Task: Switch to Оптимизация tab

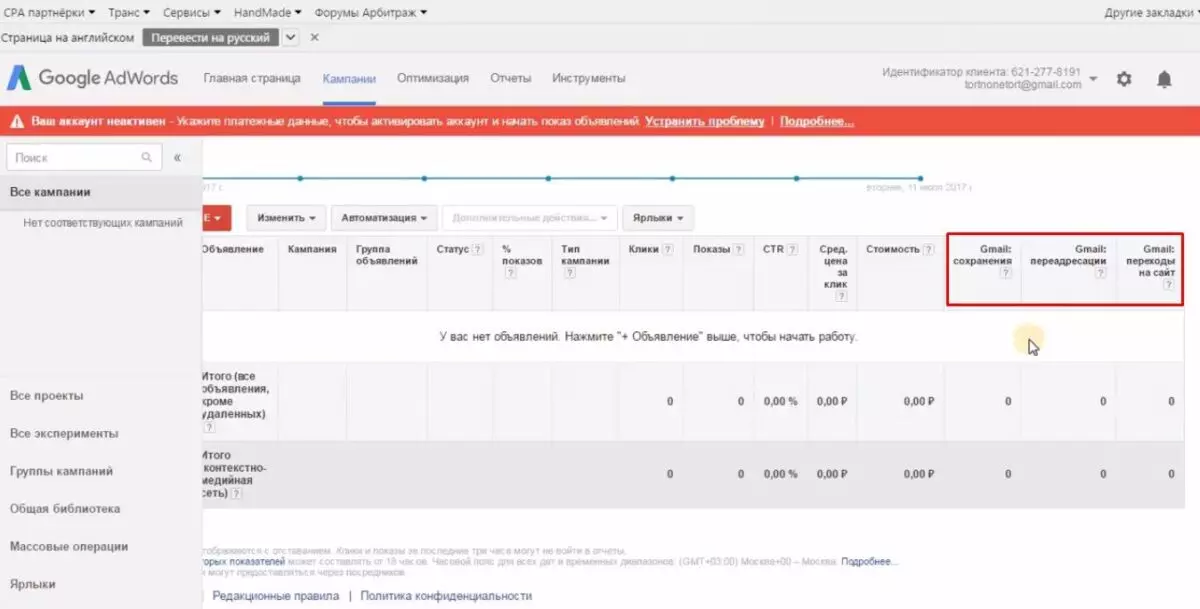Action: point(433,78)
